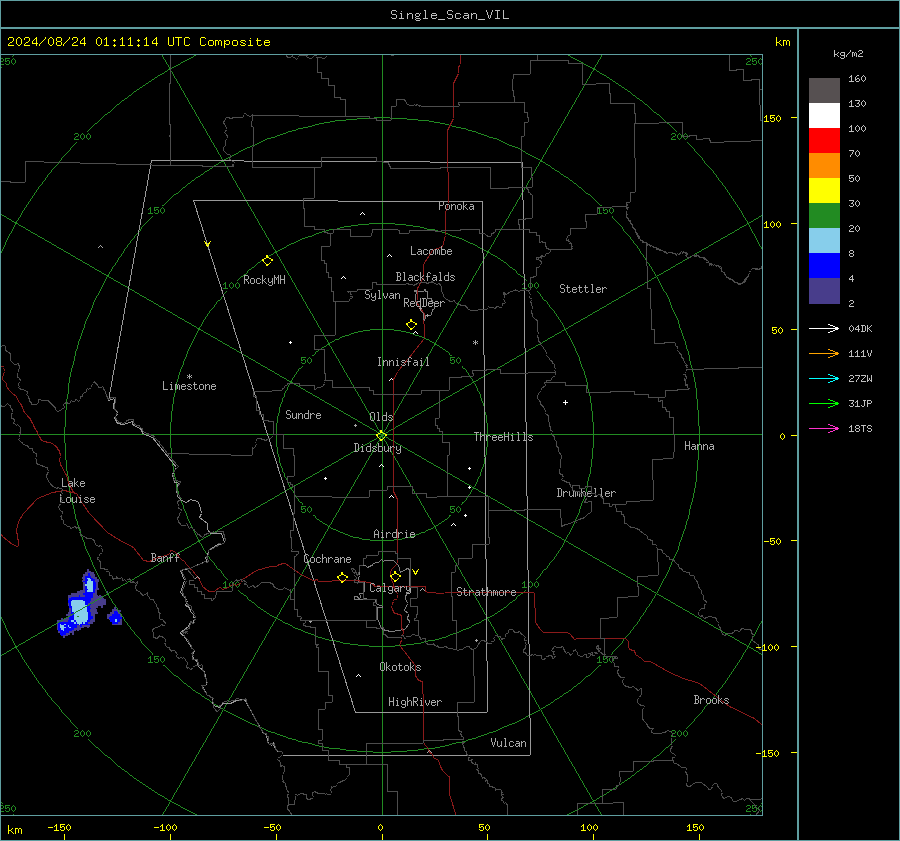This screenshot has width=900, height=841.
Task: Click the Calgary city label
Action: click(390, 588)
